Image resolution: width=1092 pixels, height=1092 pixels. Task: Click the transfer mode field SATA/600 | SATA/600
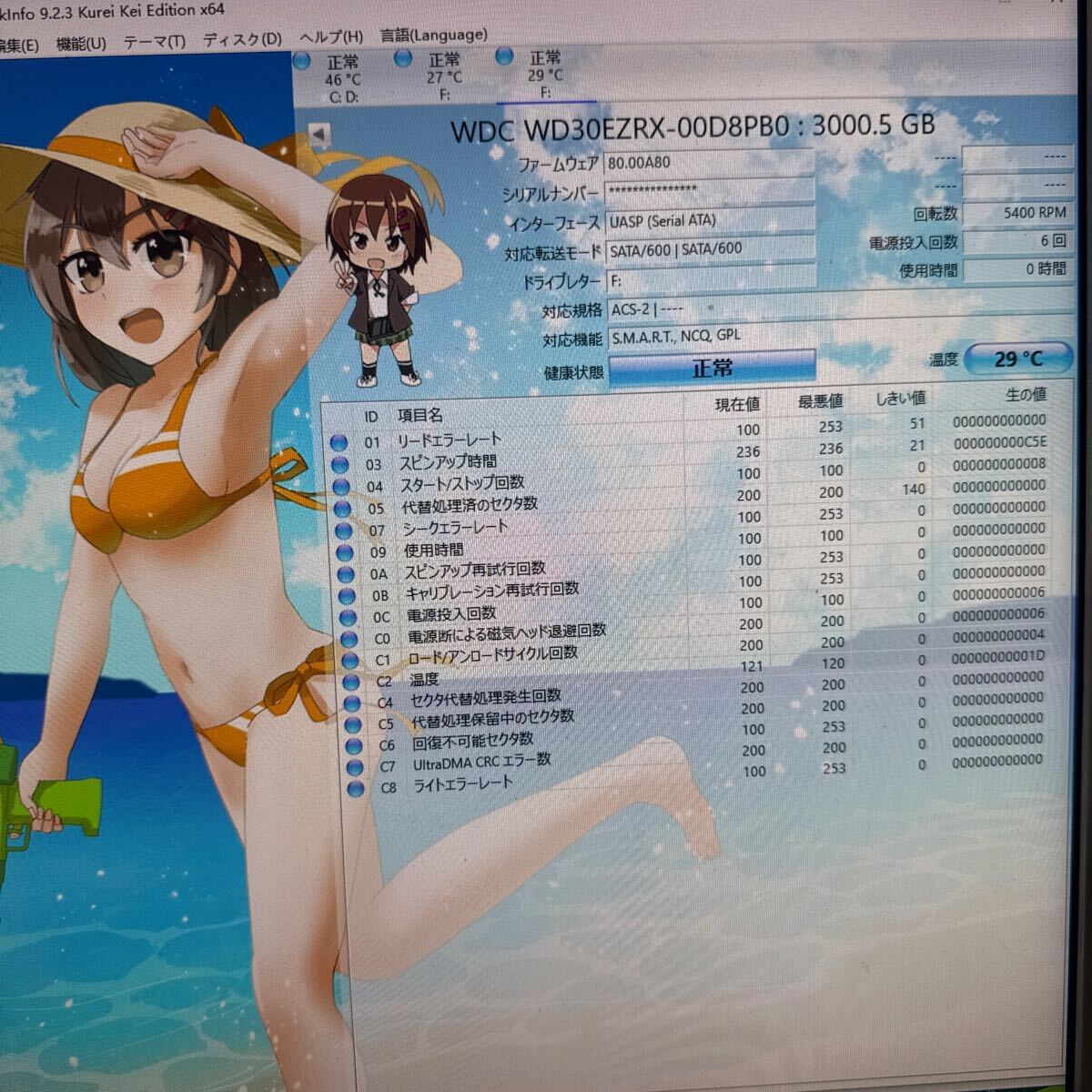710,248
